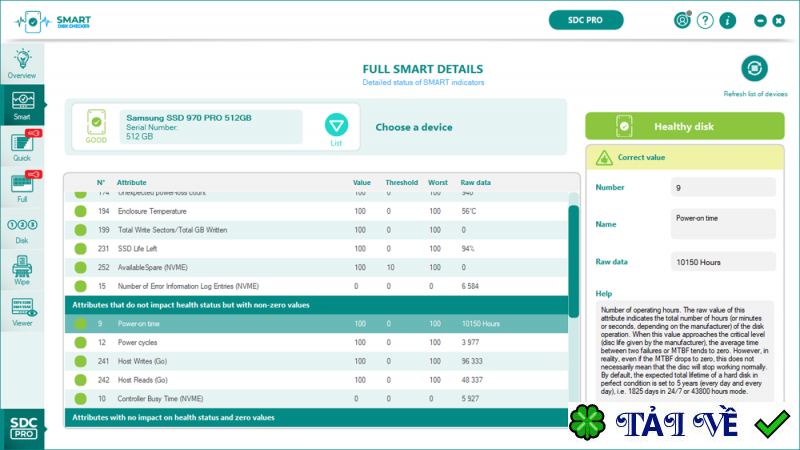Open the Viewer tool

click(22, 312)
